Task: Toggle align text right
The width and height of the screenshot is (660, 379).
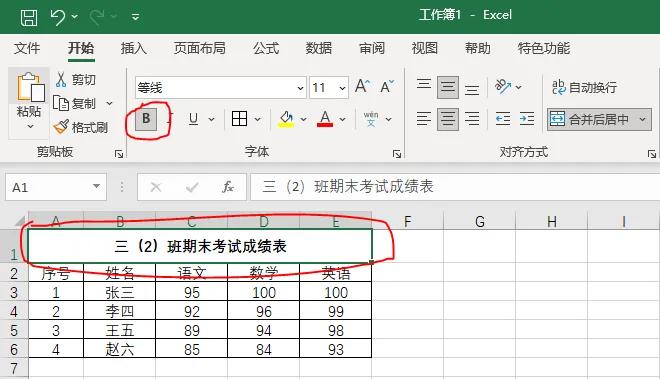Action: point(472,119)
